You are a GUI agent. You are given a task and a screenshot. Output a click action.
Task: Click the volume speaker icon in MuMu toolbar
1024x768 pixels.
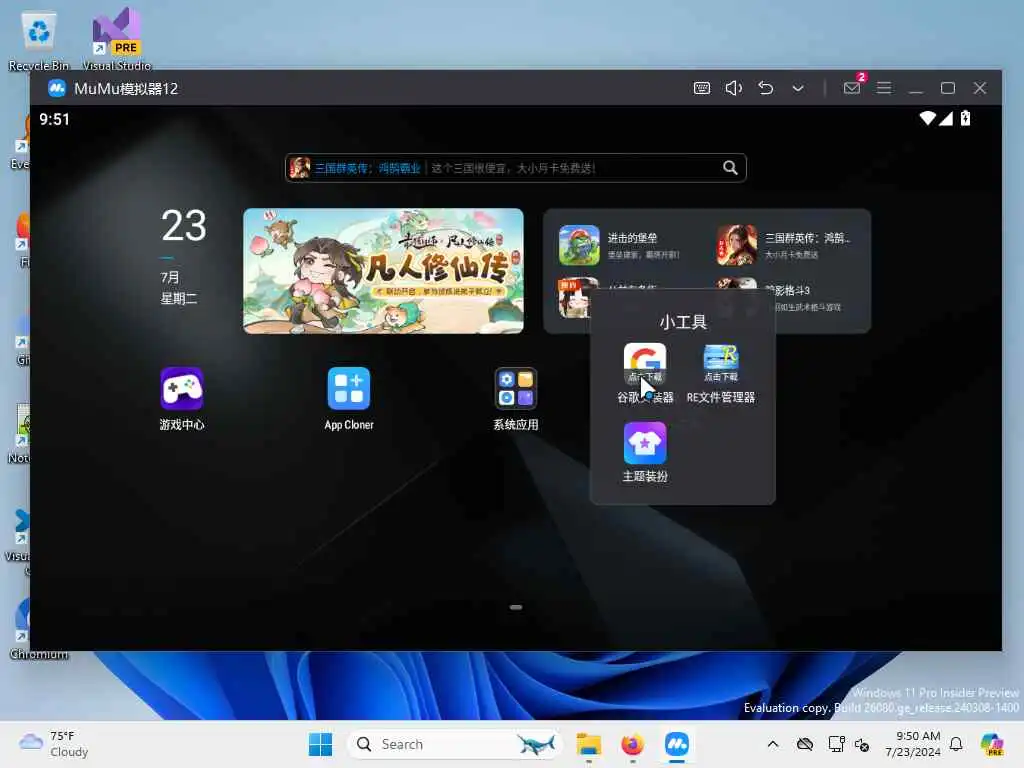733,88
